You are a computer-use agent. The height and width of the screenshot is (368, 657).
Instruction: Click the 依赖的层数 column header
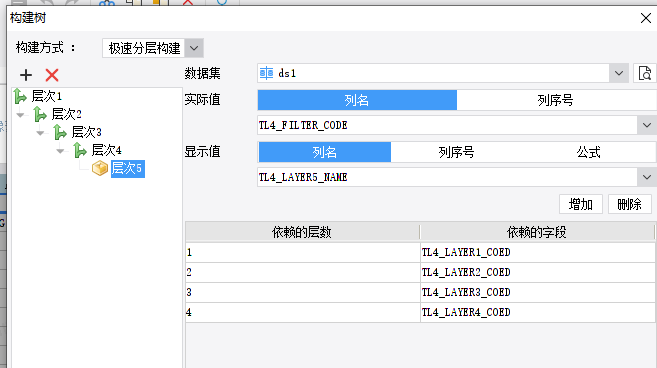pyautogui.click(x=302, y=232)
